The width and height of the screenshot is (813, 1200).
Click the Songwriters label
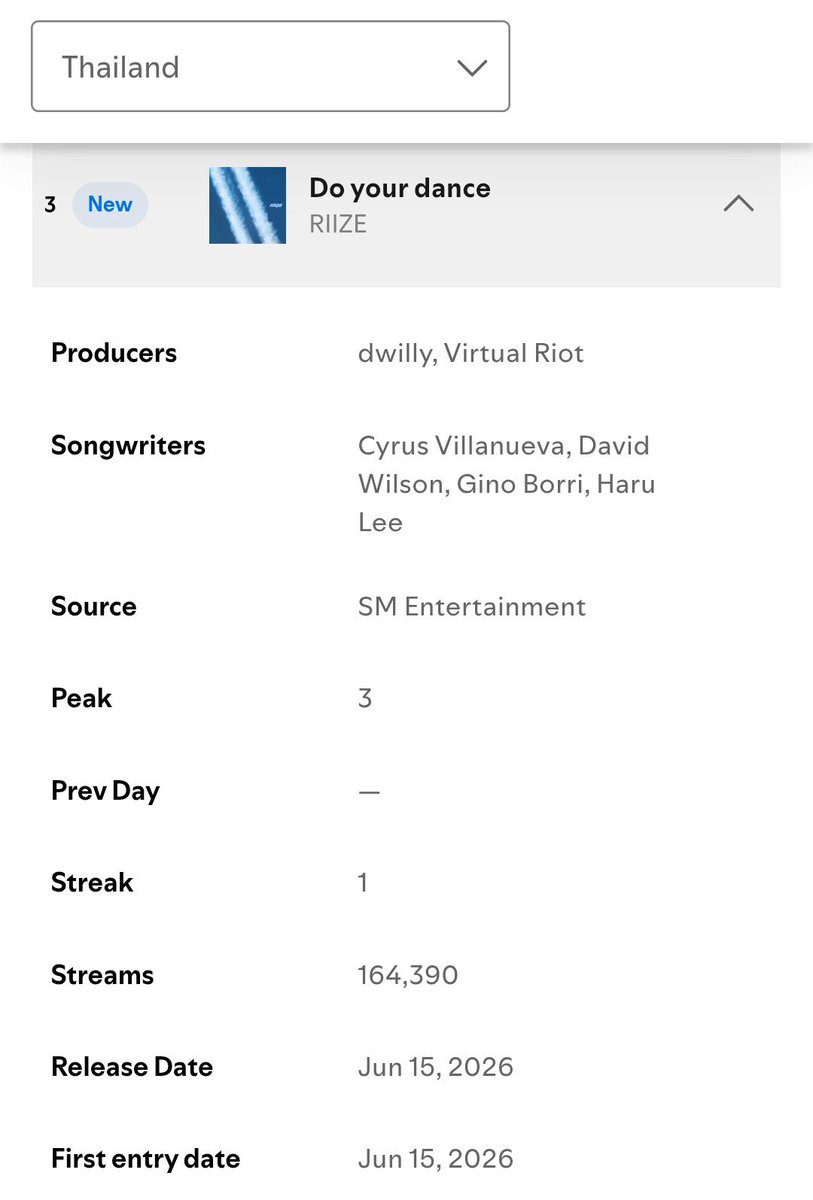pyautogui.click(x=128, y=445)
